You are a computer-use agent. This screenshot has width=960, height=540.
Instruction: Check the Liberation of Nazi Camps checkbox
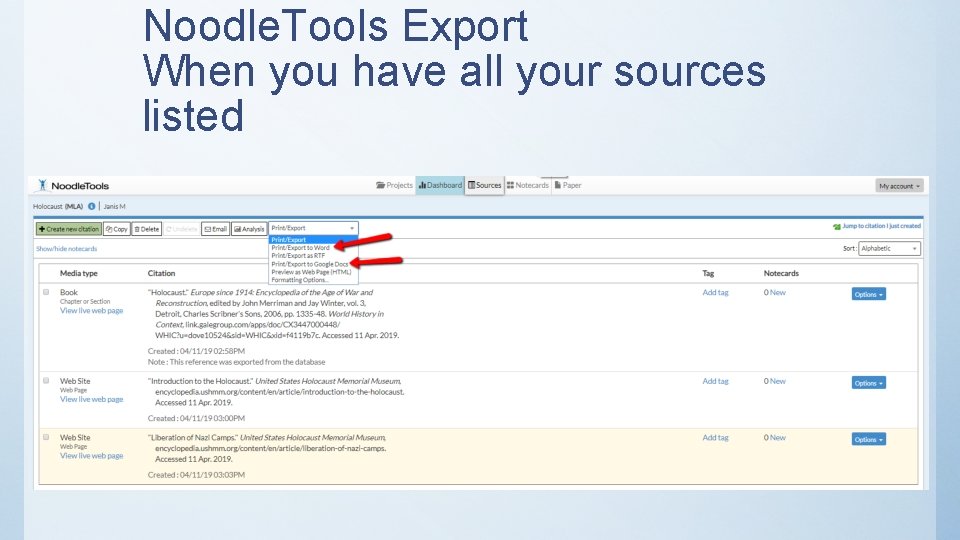point(46,437)
